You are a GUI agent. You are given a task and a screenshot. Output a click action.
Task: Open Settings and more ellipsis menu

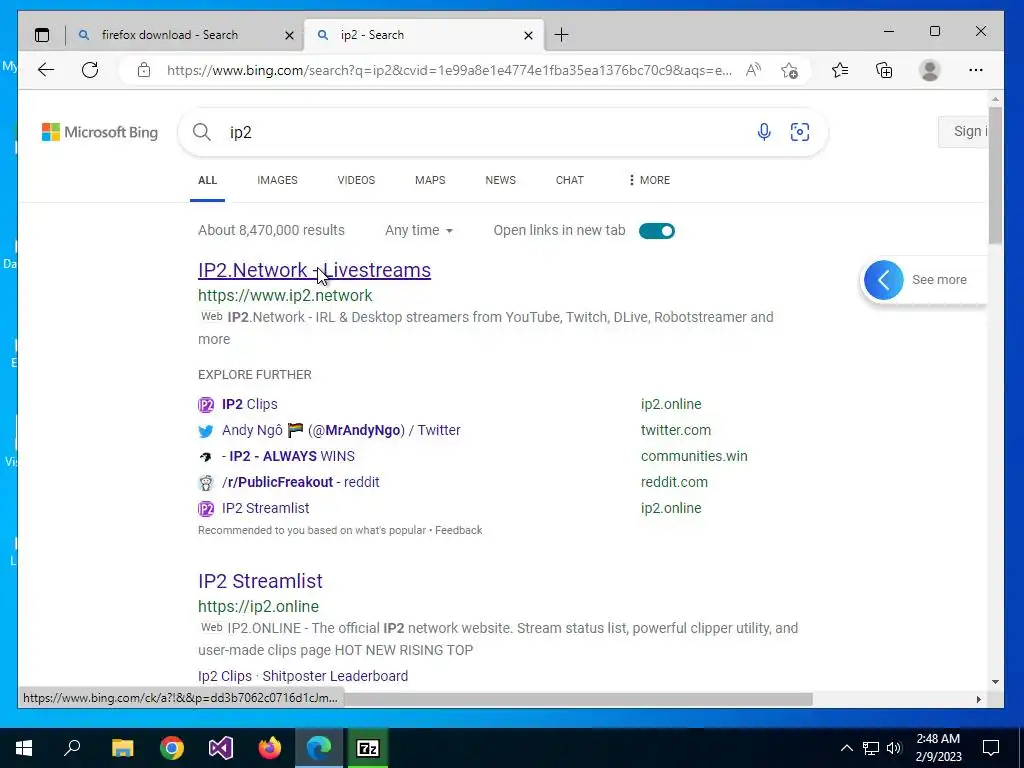pyautogui.click(x=976, y=70)
